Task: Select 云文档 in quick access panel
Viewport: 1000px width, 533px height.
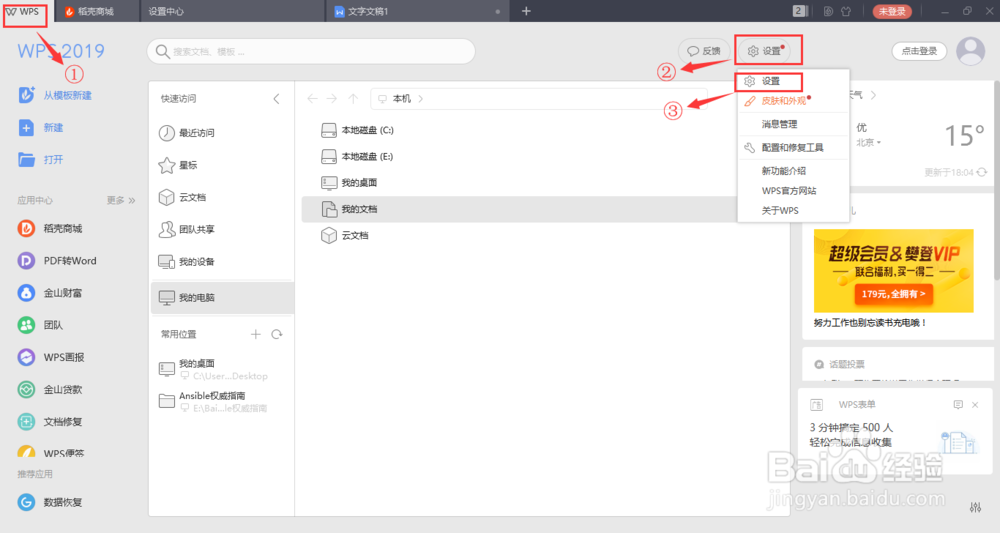Action: tap(182, 197)
